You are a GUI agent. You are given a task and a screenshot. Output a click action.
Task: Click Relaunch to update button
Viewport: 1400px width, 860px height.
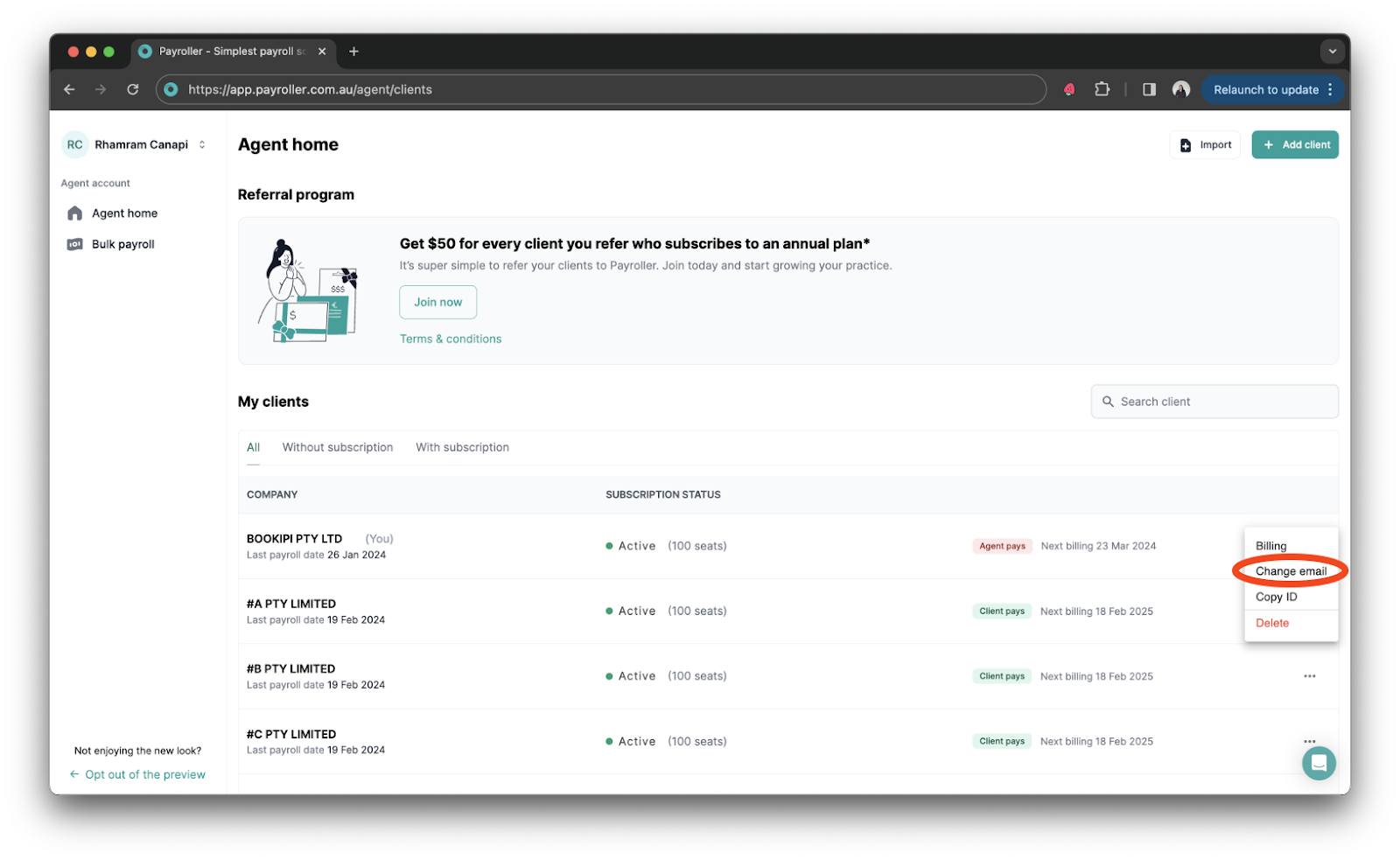pos(1265,89)
